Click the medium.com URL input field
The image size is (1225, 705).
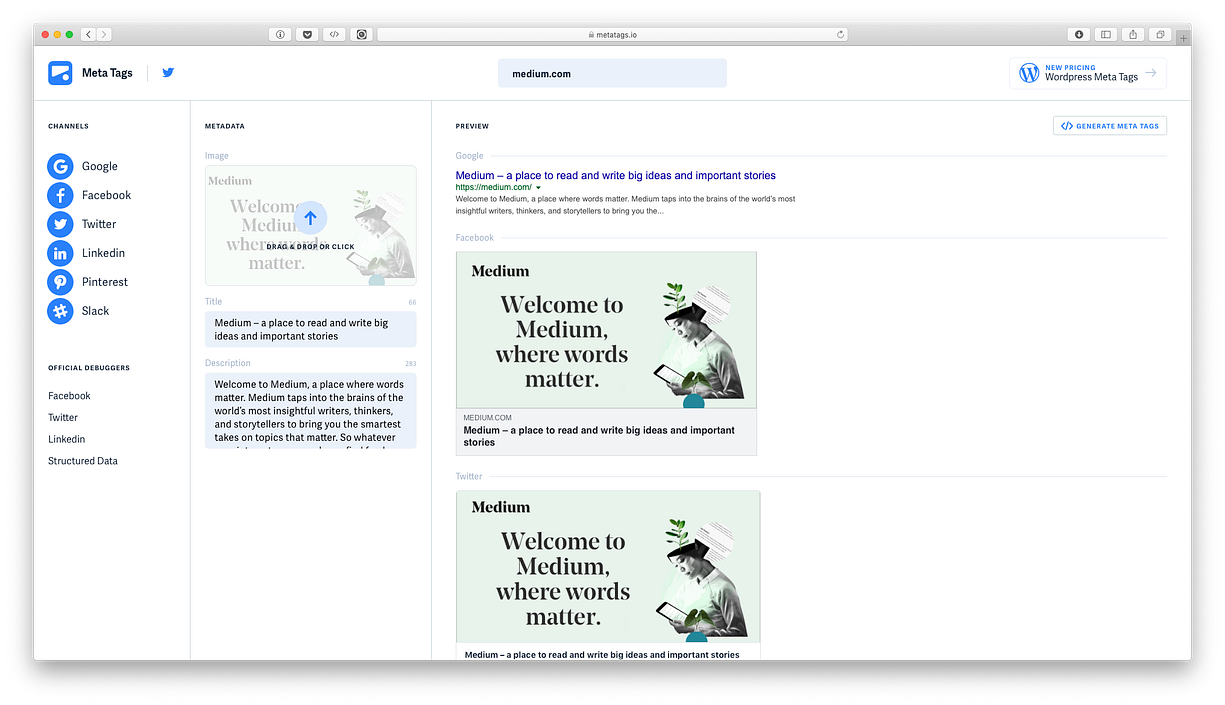tap(612, 73)
